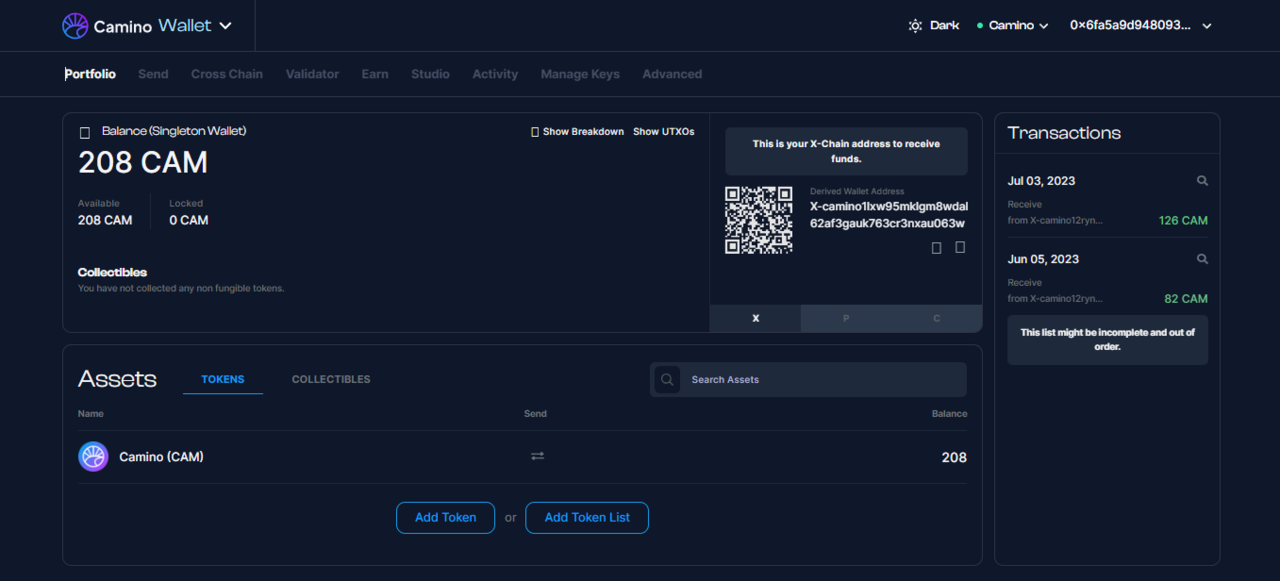Switch to the TOKENS assets tab

point(223,379)
